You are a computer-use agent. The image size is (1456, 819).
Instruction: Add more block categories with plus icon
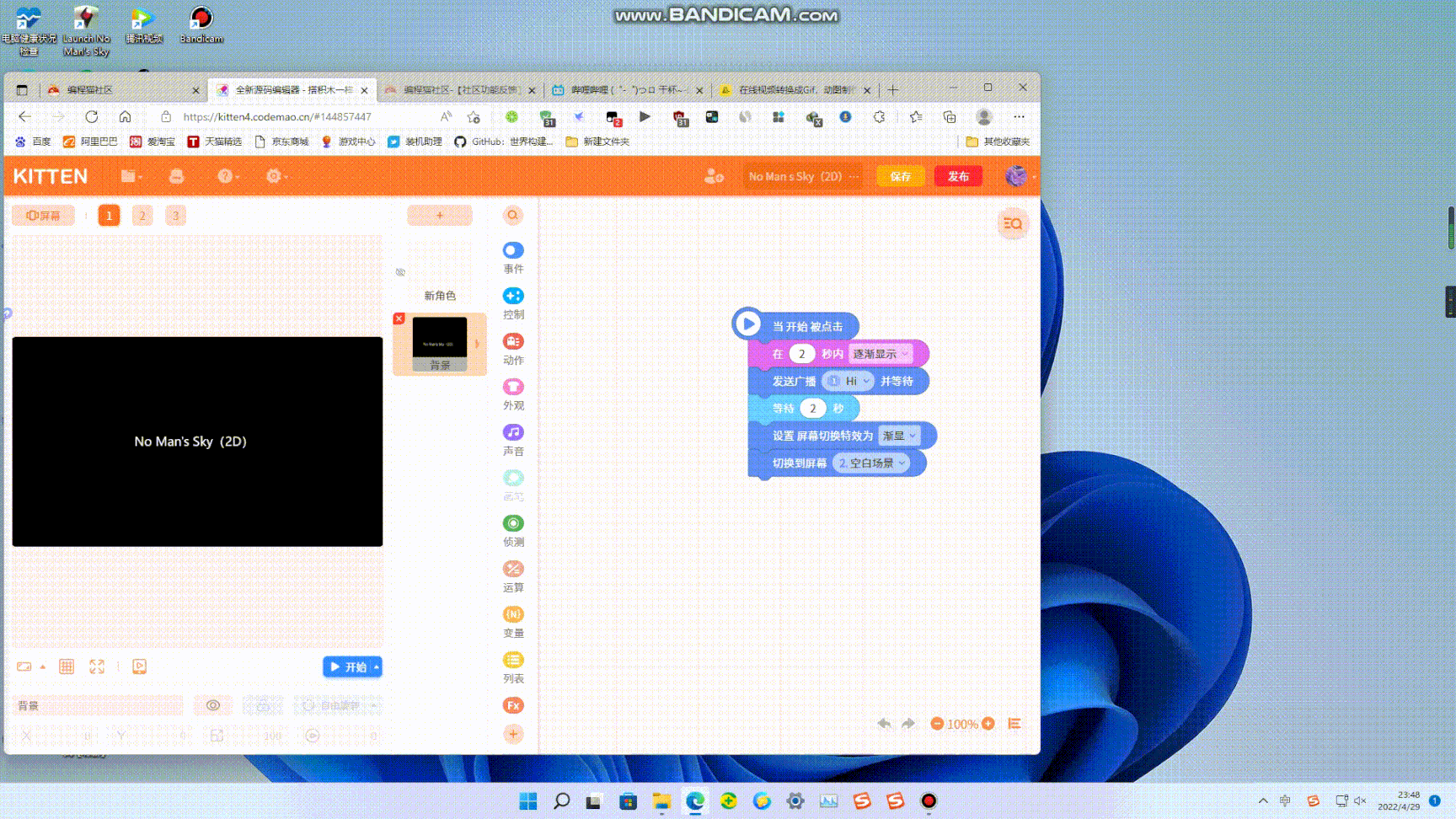point(513,734)
